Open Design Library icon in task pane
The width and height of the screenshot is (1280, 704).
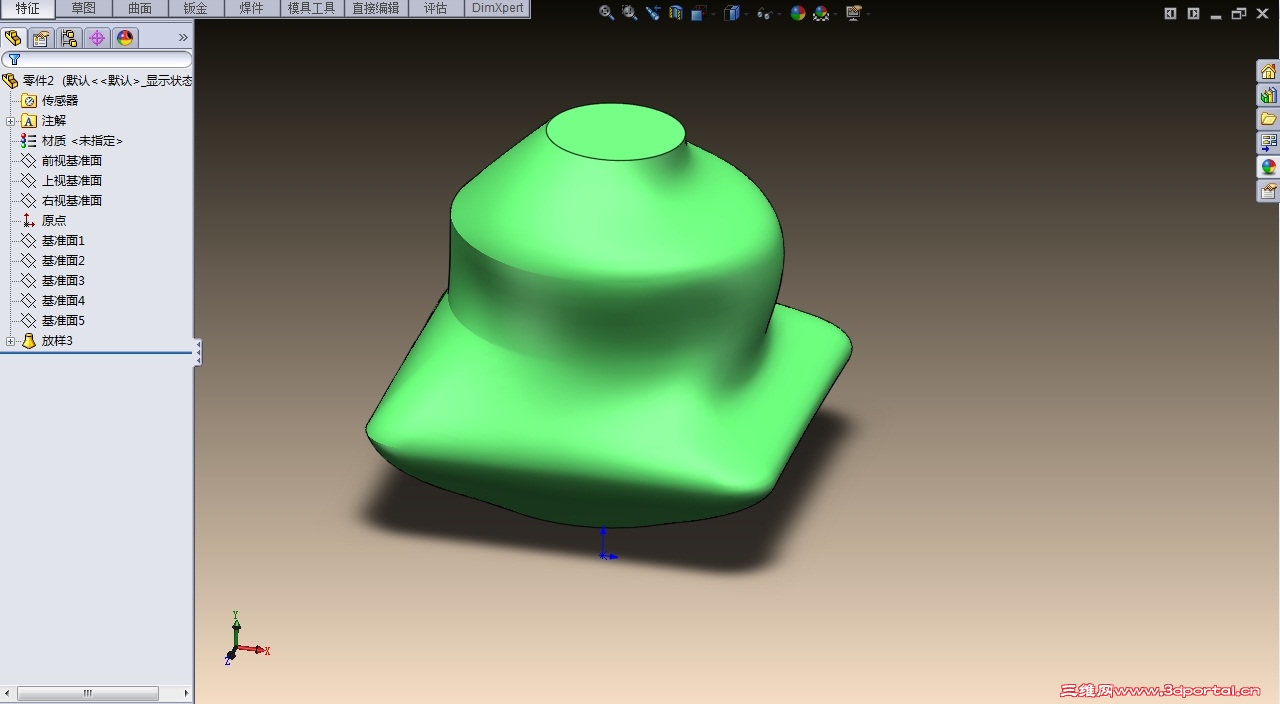coord(1268,95)
